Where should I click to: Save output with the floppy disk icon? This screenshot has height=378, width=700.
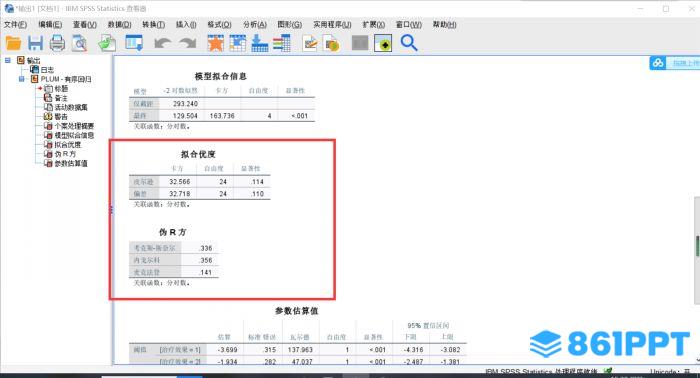pos(35,43)
